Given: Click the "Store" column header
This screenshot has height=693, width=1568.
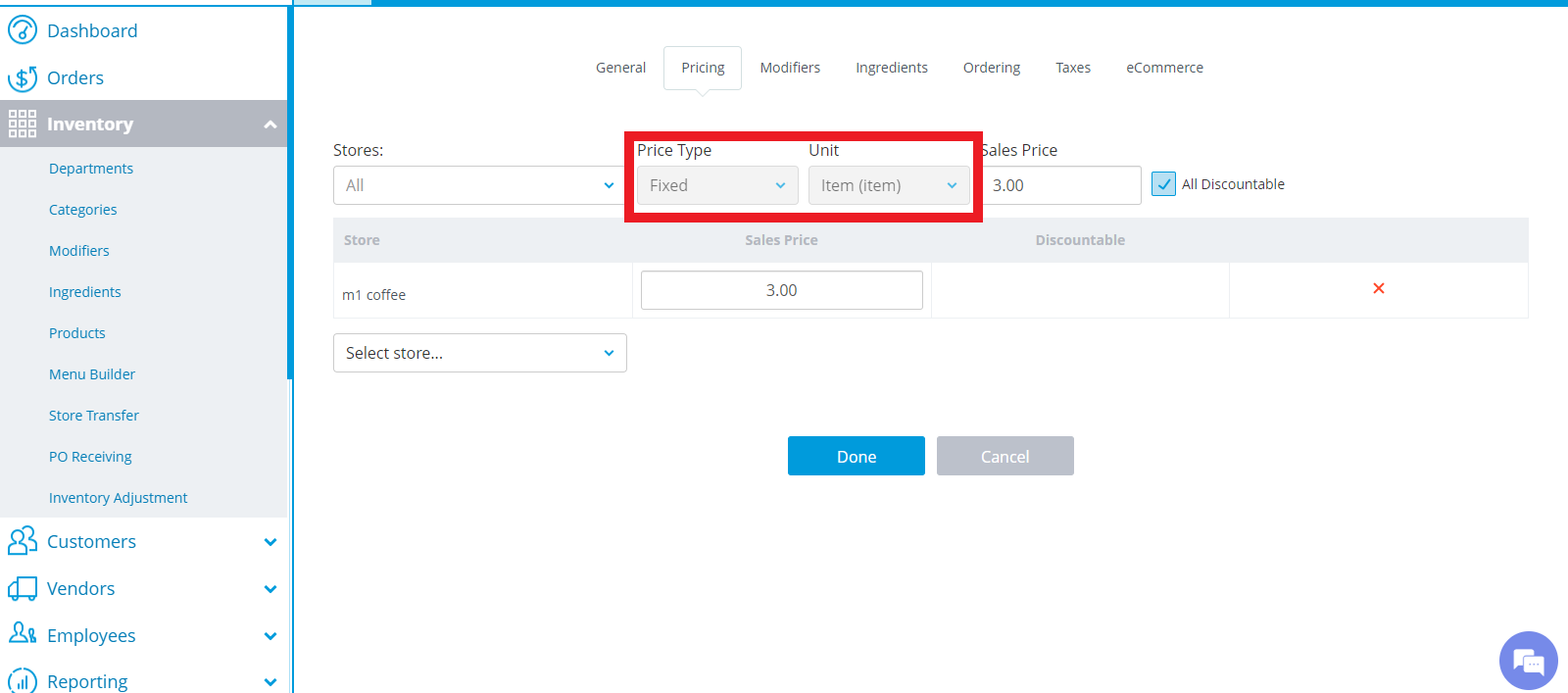Looking at the screenshot, I should pos(362,240).
